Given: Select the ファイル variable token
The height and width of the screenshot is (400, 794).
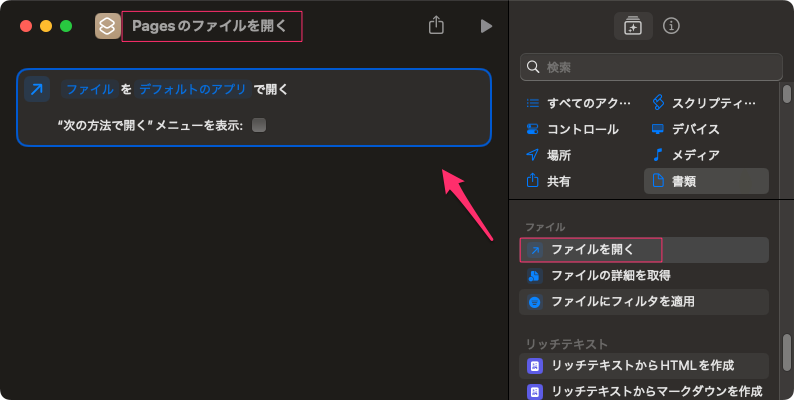Looking at the screenshot, I should [89, 89].
